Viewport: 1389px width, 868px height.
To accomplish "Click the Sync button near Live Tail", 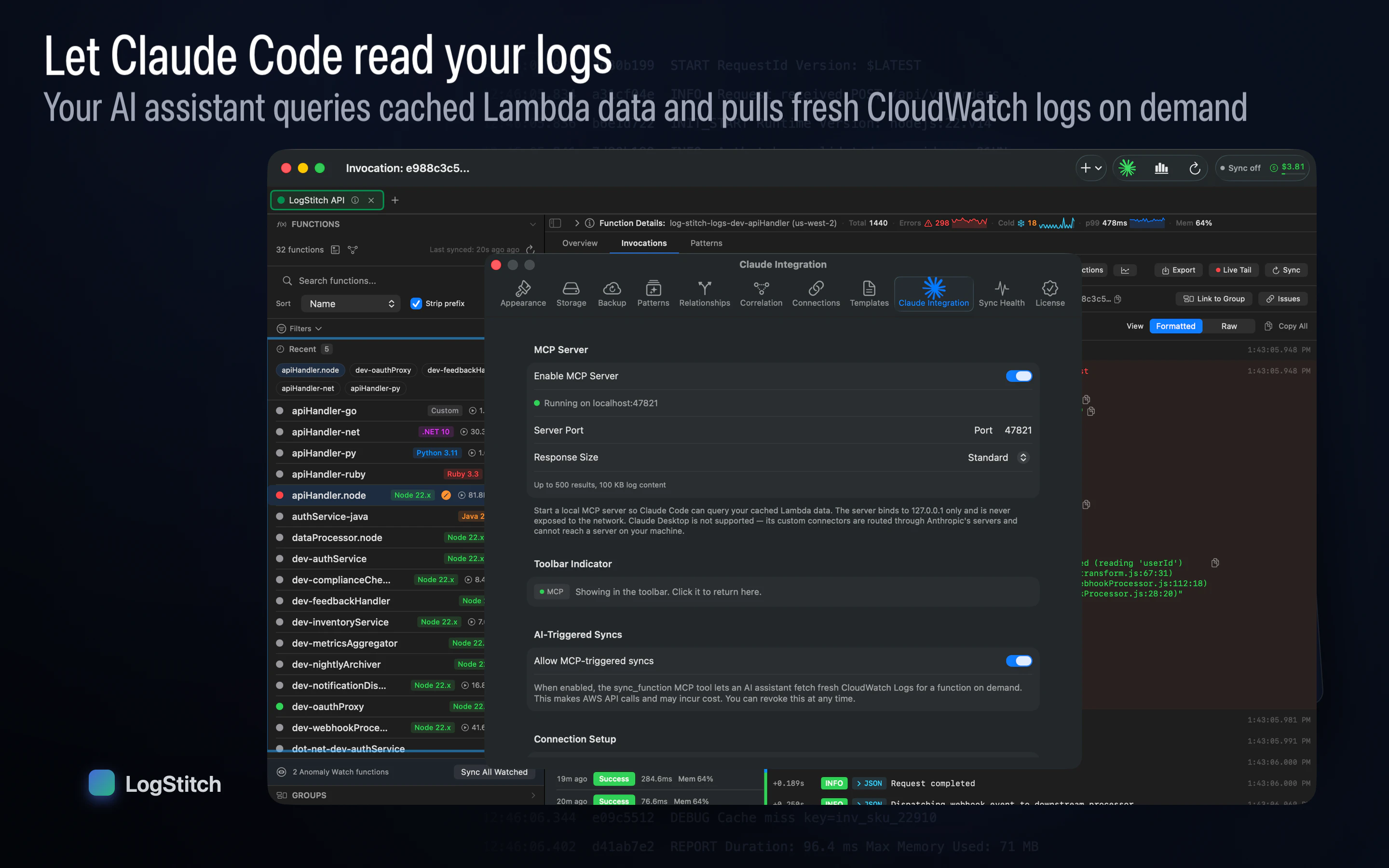I will point(1286,270).
